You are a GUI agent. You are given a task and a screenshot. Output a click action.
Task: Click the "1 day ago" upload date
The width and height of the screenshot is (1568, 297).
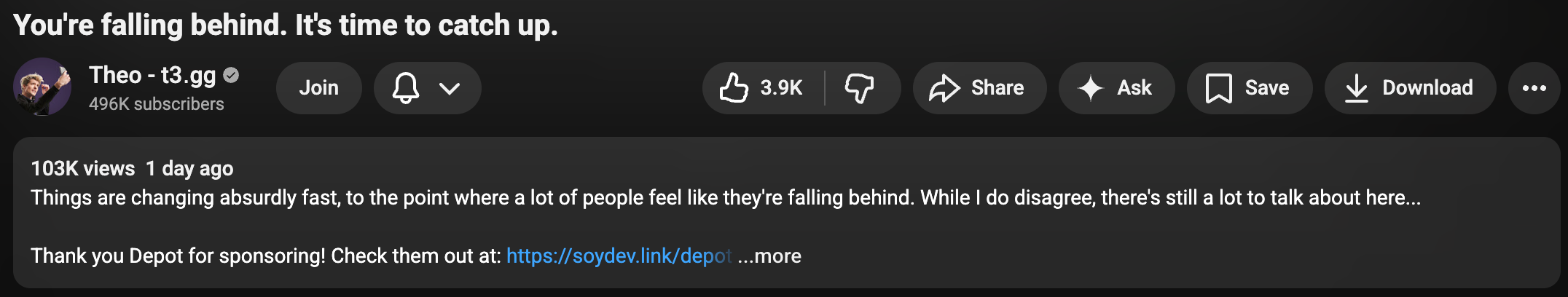click(189, 169)
